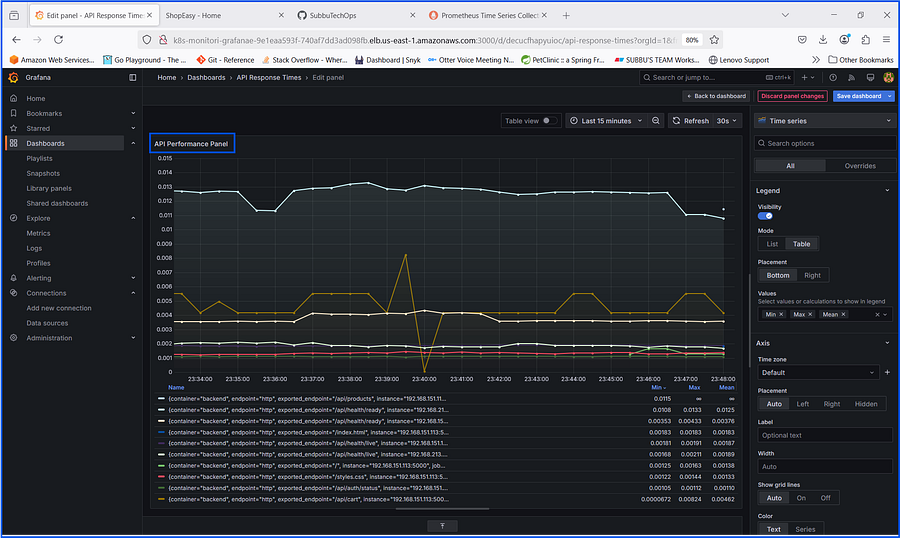The image size is (900, 538).
Task: Switch to the Overrides tab
Action: point(860,166)
